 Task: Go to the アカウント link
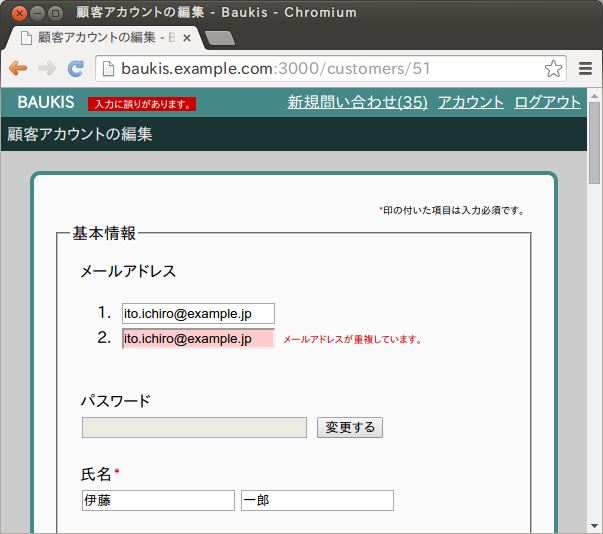pyautogui.click(x=470, y=102)
